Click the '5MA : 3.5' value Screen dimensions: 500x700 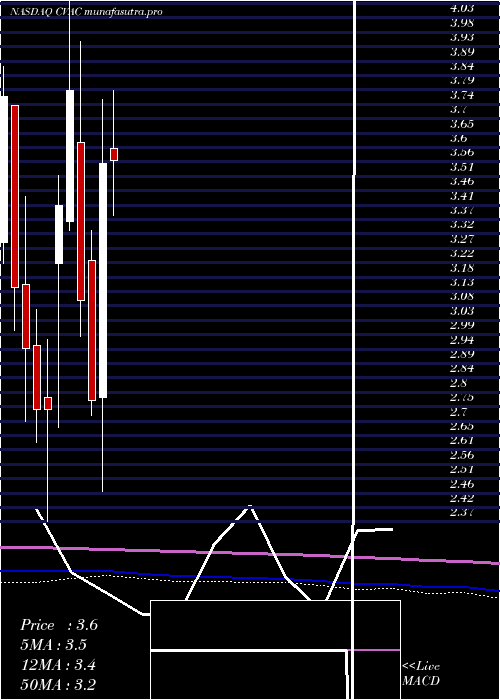54,645
